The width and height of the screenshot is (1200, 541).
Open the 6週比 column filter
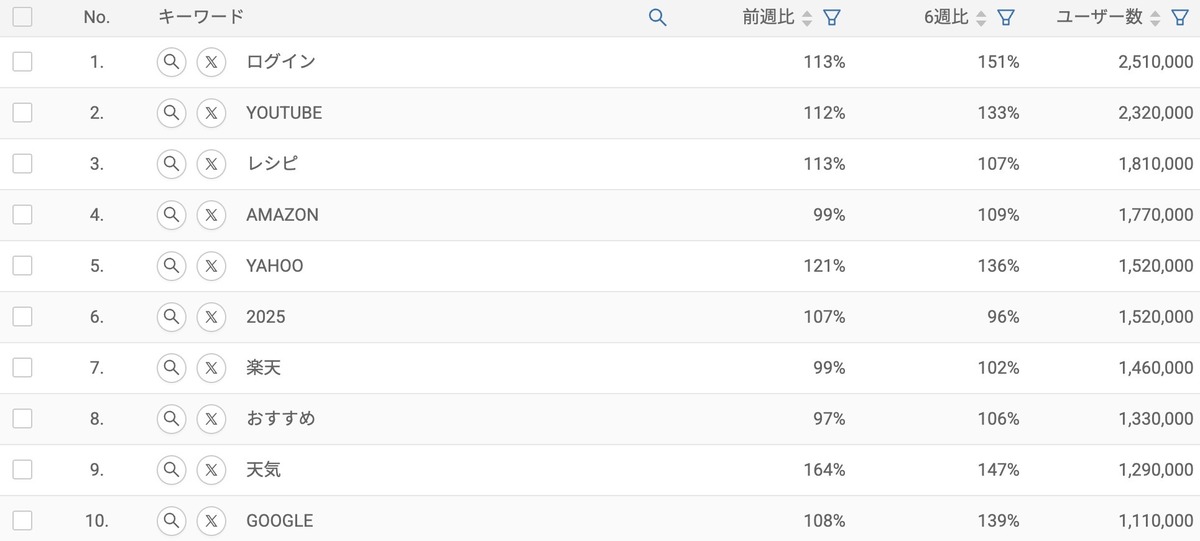[x=1006, y=18]
